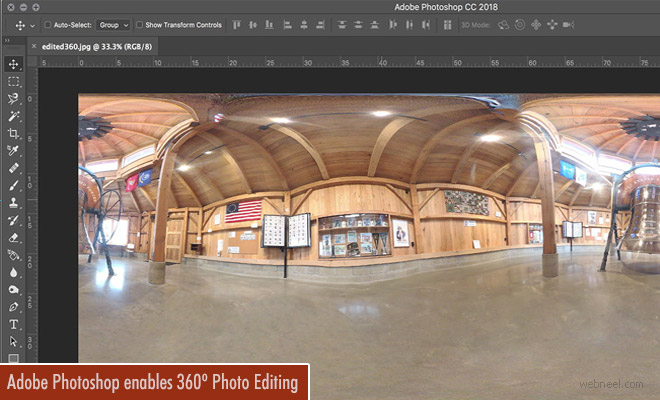Image resolution: width=660 pixels, height=400 pixels.
Task: Select the Rectangular Marquee tool
Action: coord(13,81)
